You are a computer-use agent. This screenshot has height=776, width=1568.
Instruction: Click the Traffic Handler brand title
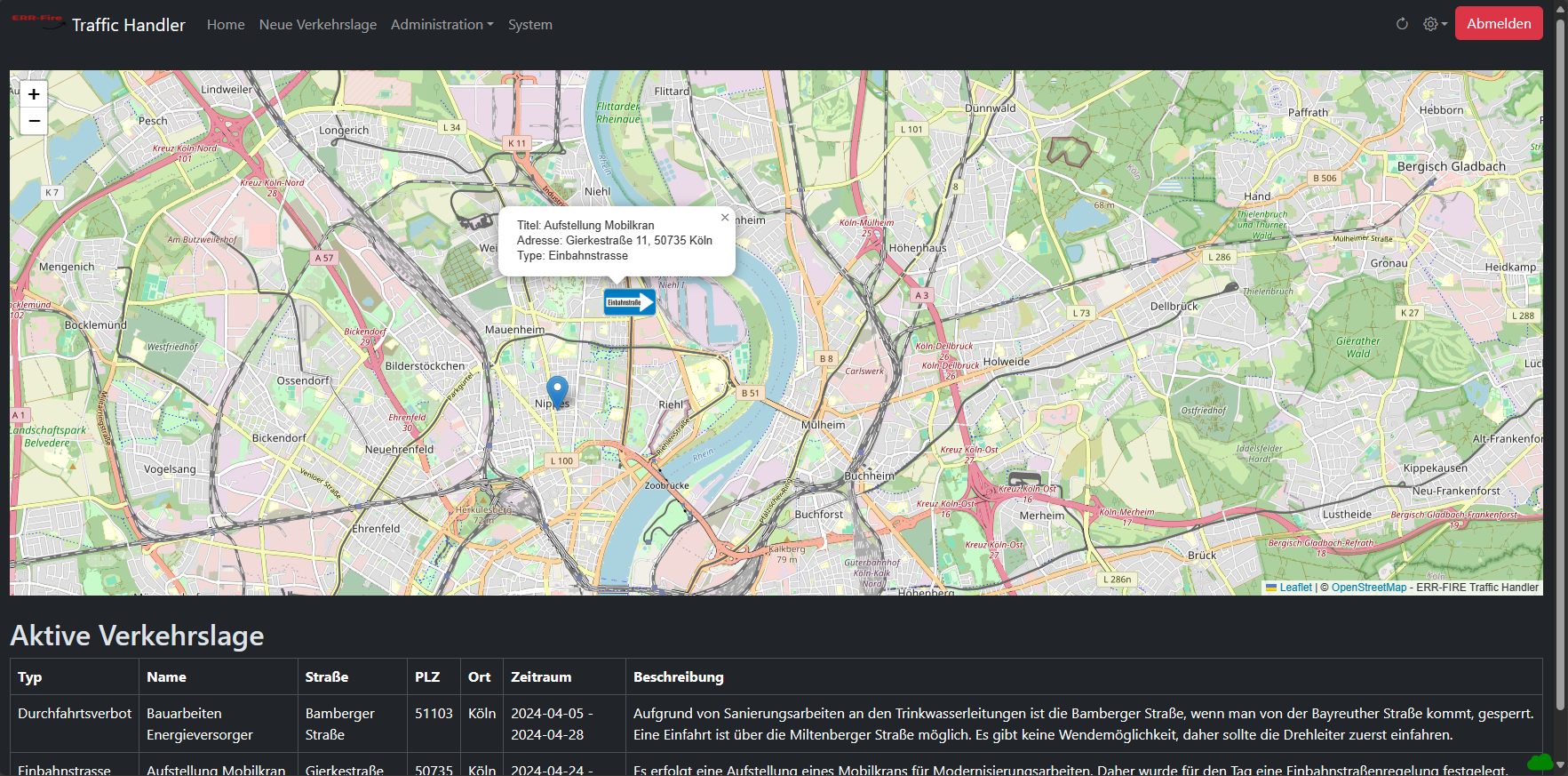click(x=129, y=25)
